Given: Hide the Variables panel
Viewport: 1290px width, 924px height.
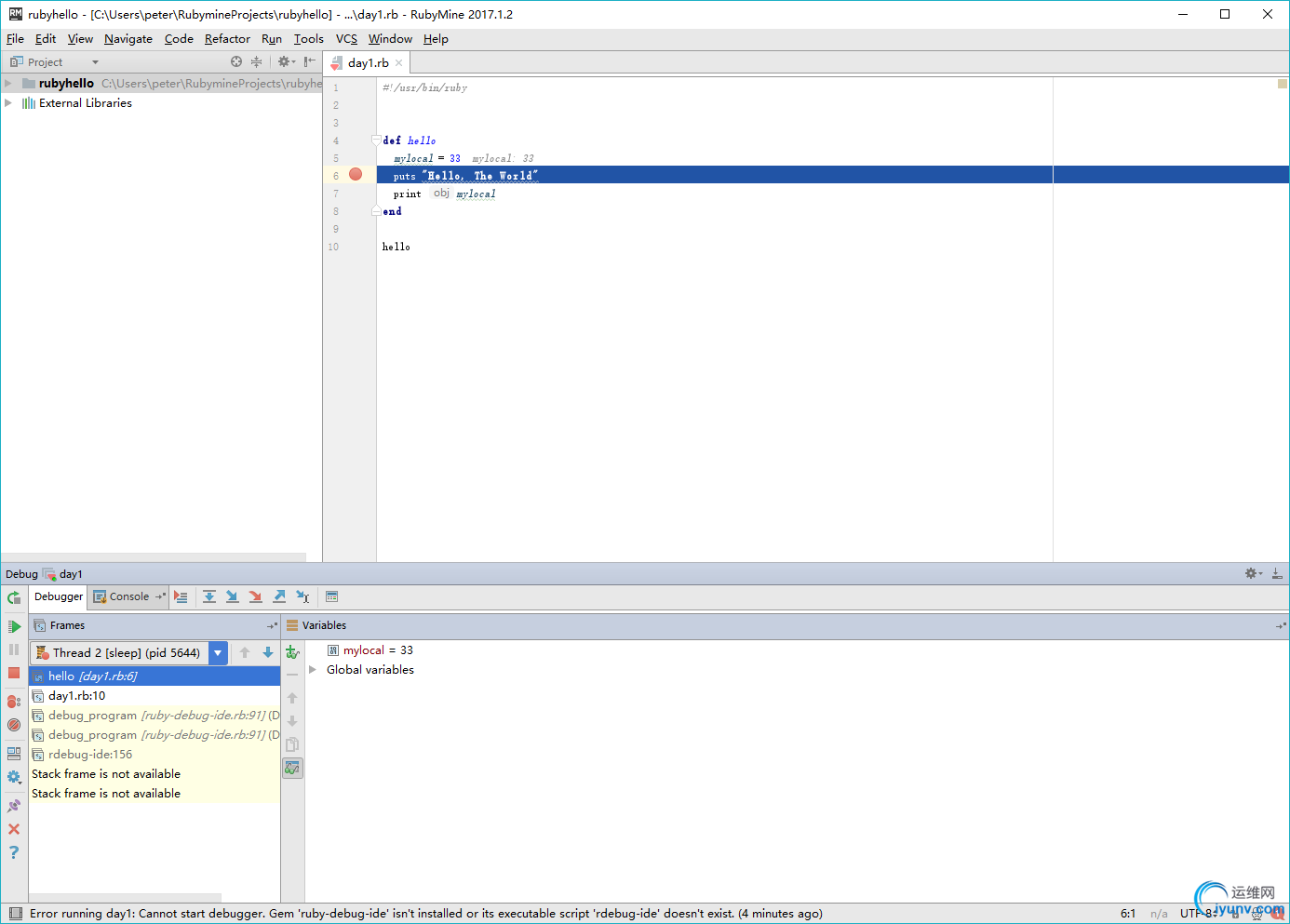Looking at the screenshot, I should click(x=1281, y=626).
